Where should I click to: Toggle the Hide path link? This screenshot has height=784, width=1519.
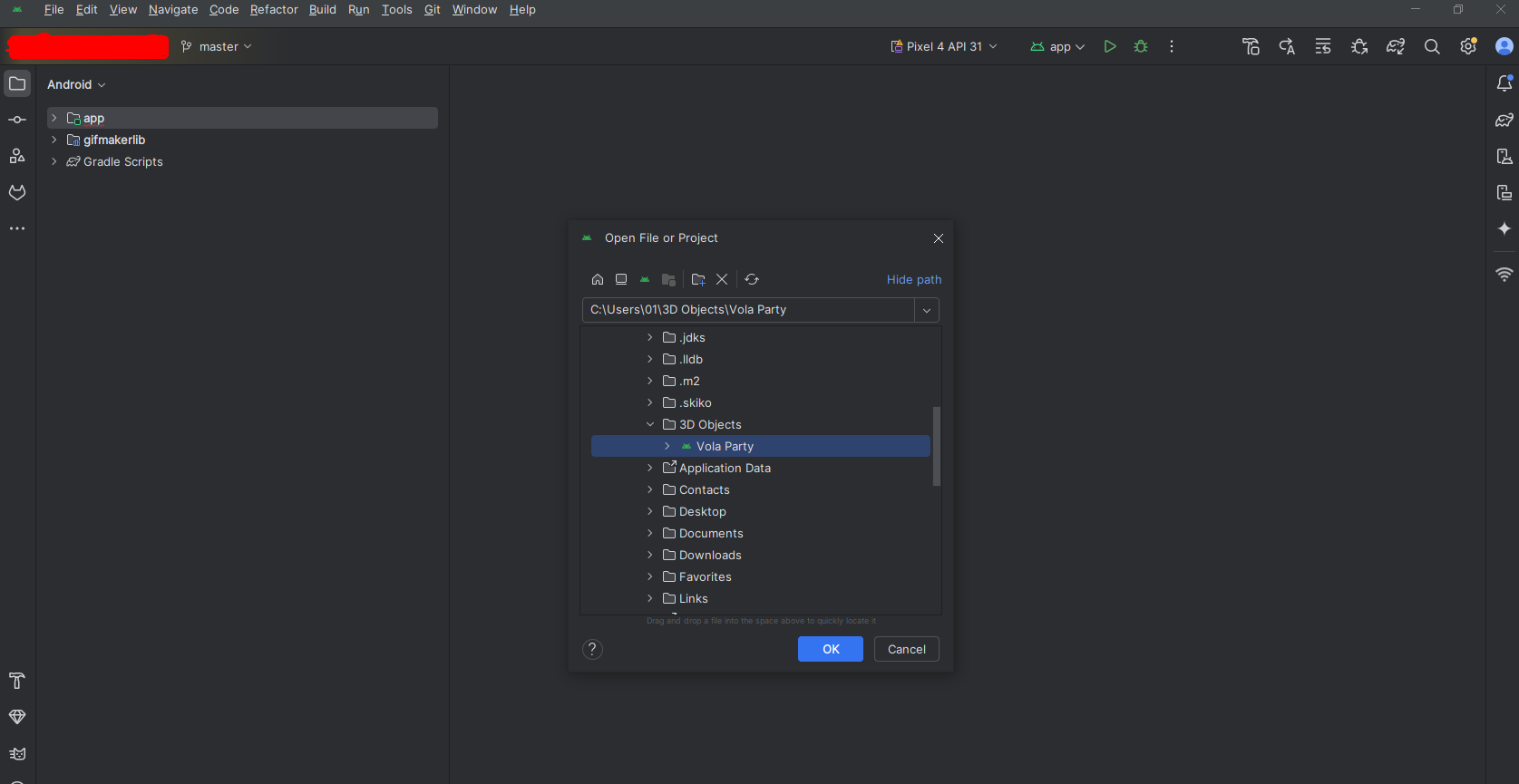pyautogui.click(x=913, y=279)
